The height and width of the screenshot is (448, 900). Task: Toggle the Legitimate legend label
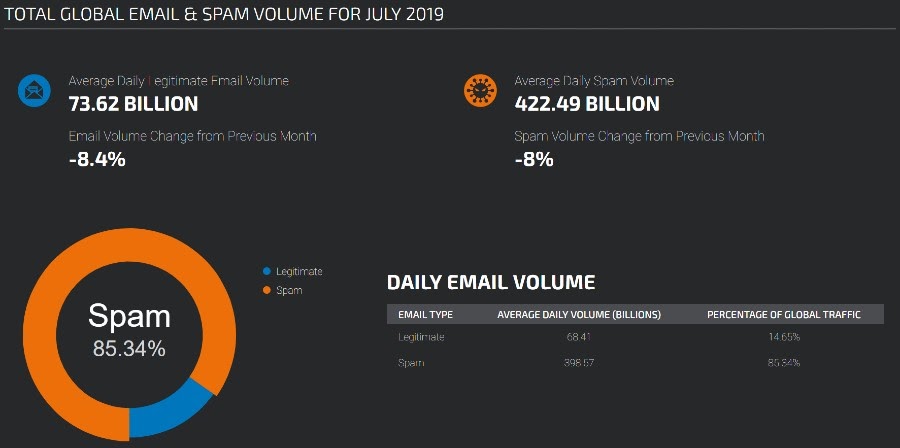299,271
